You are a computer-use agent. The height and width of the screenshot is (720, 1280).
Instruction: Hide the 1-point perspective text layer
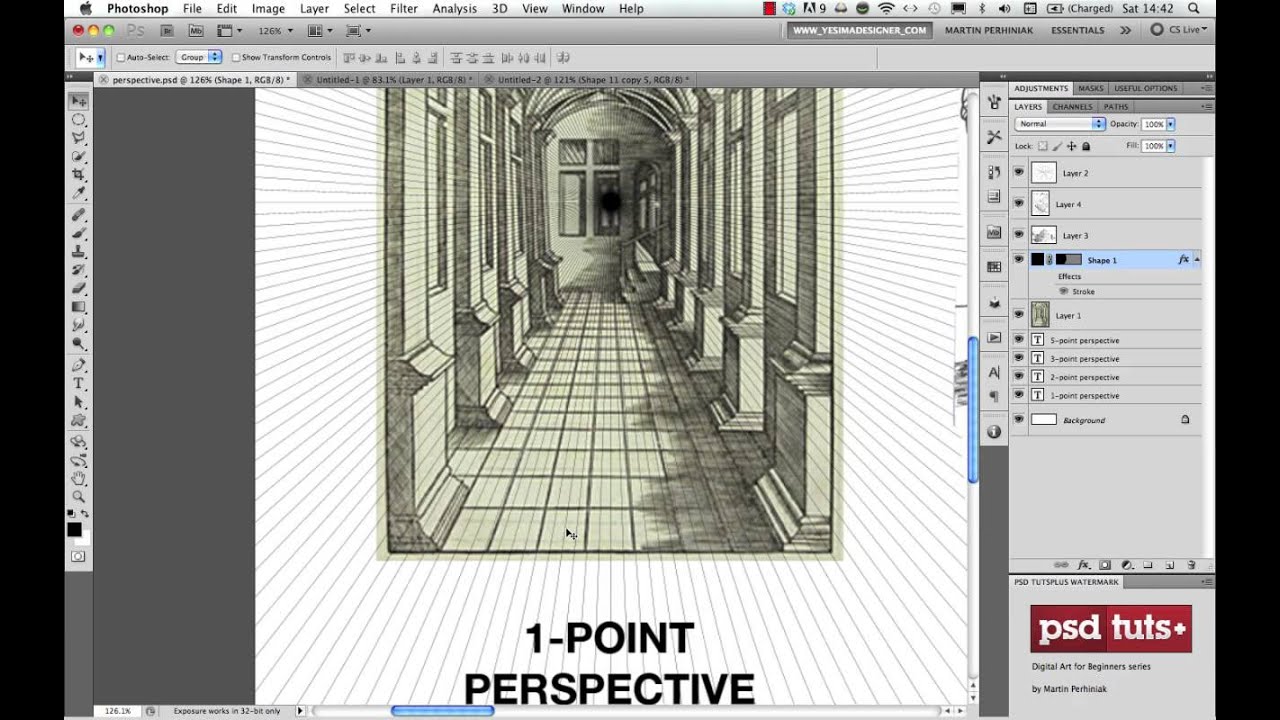1018,396
